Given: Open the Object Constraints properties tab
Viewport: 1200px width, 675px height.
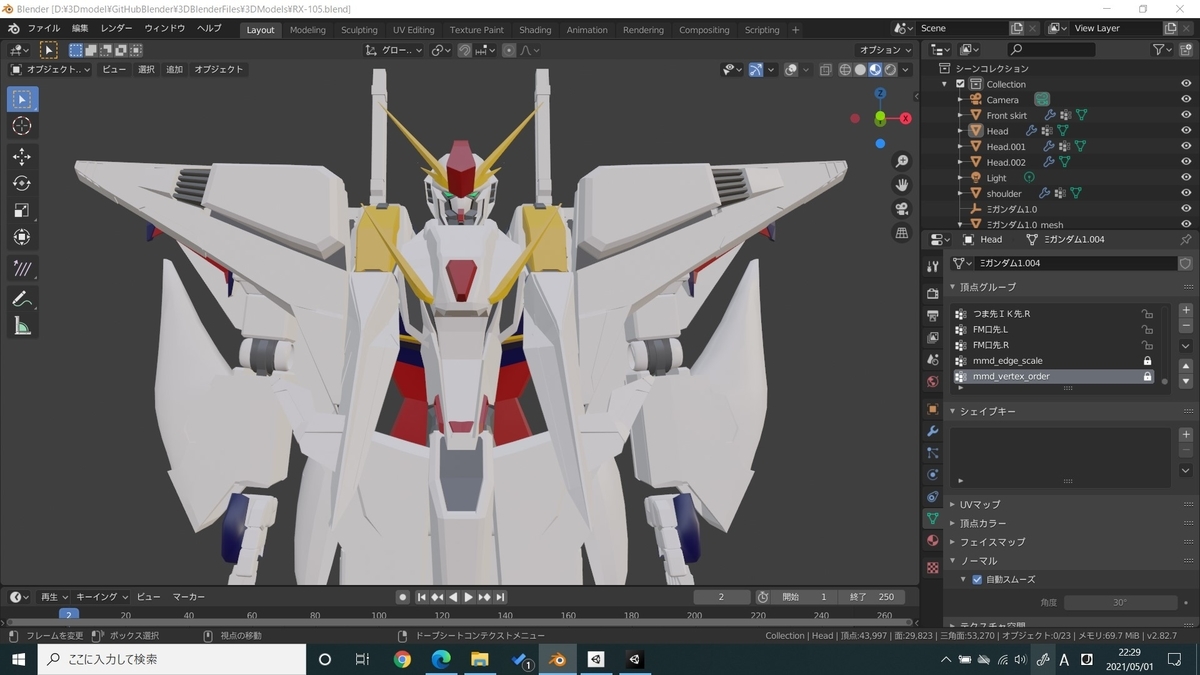Looking at the screenshot, I should [933, 497].
